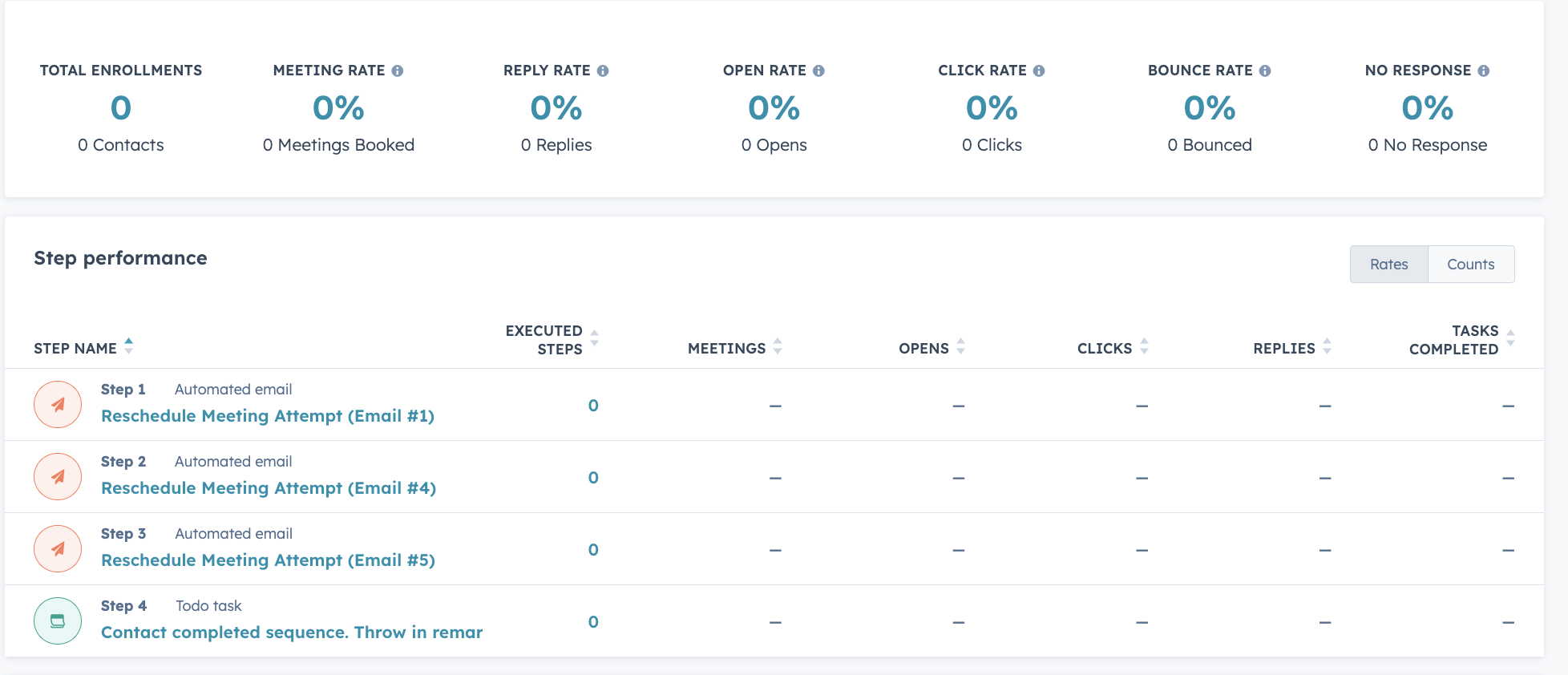
Task: Click the Click Rate info icon
Action: pos(1039,71)
